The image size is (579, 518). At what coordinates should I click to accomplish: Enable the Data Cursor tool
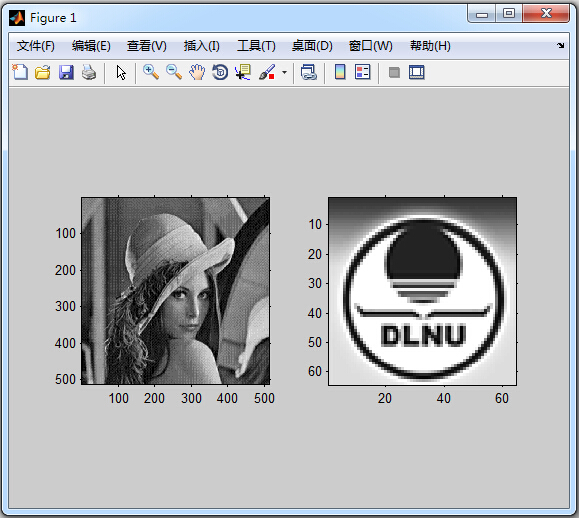tap(243, 72)
